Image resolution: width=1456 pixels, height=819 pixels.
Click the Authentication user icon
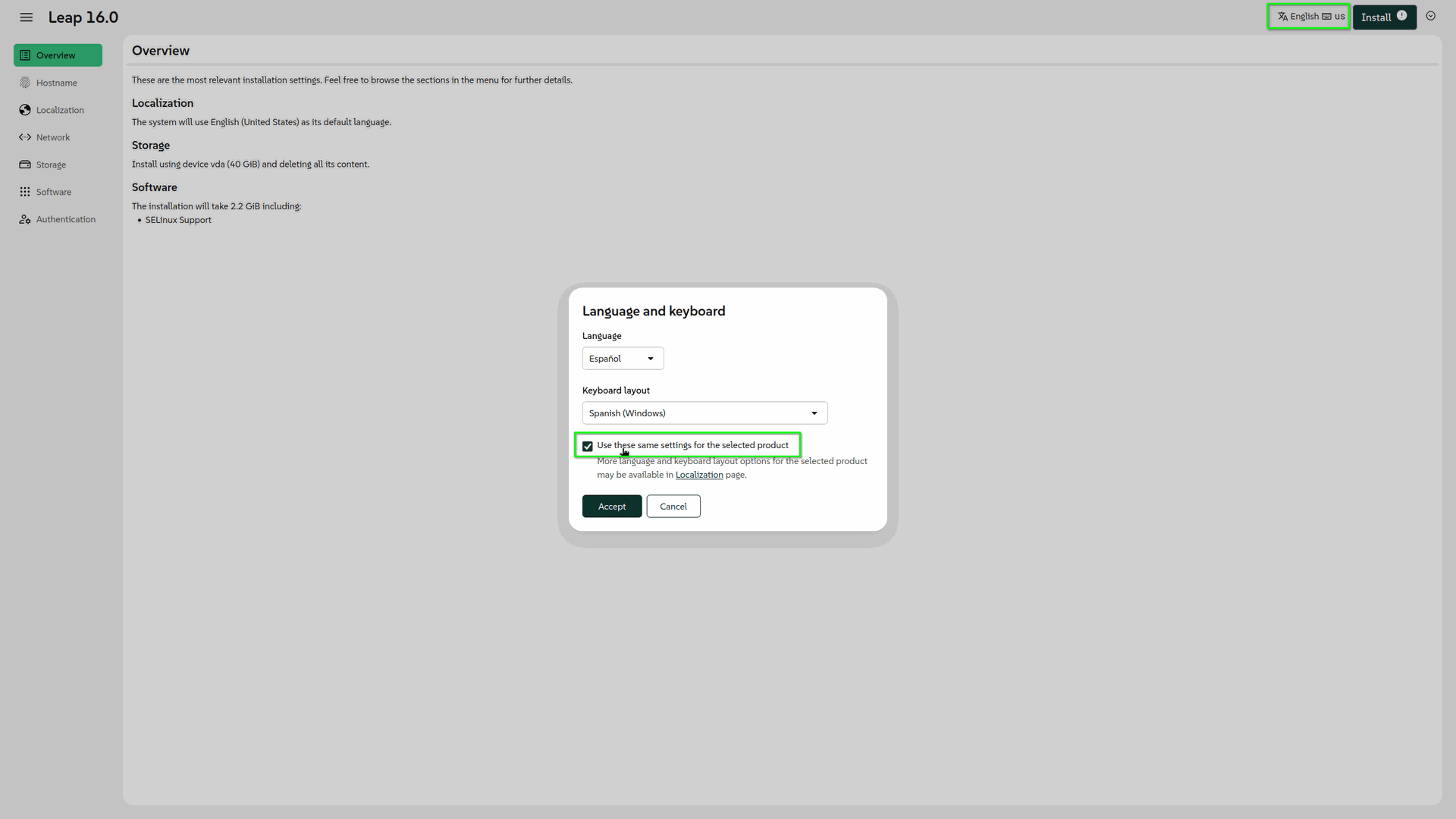point(25,219)
